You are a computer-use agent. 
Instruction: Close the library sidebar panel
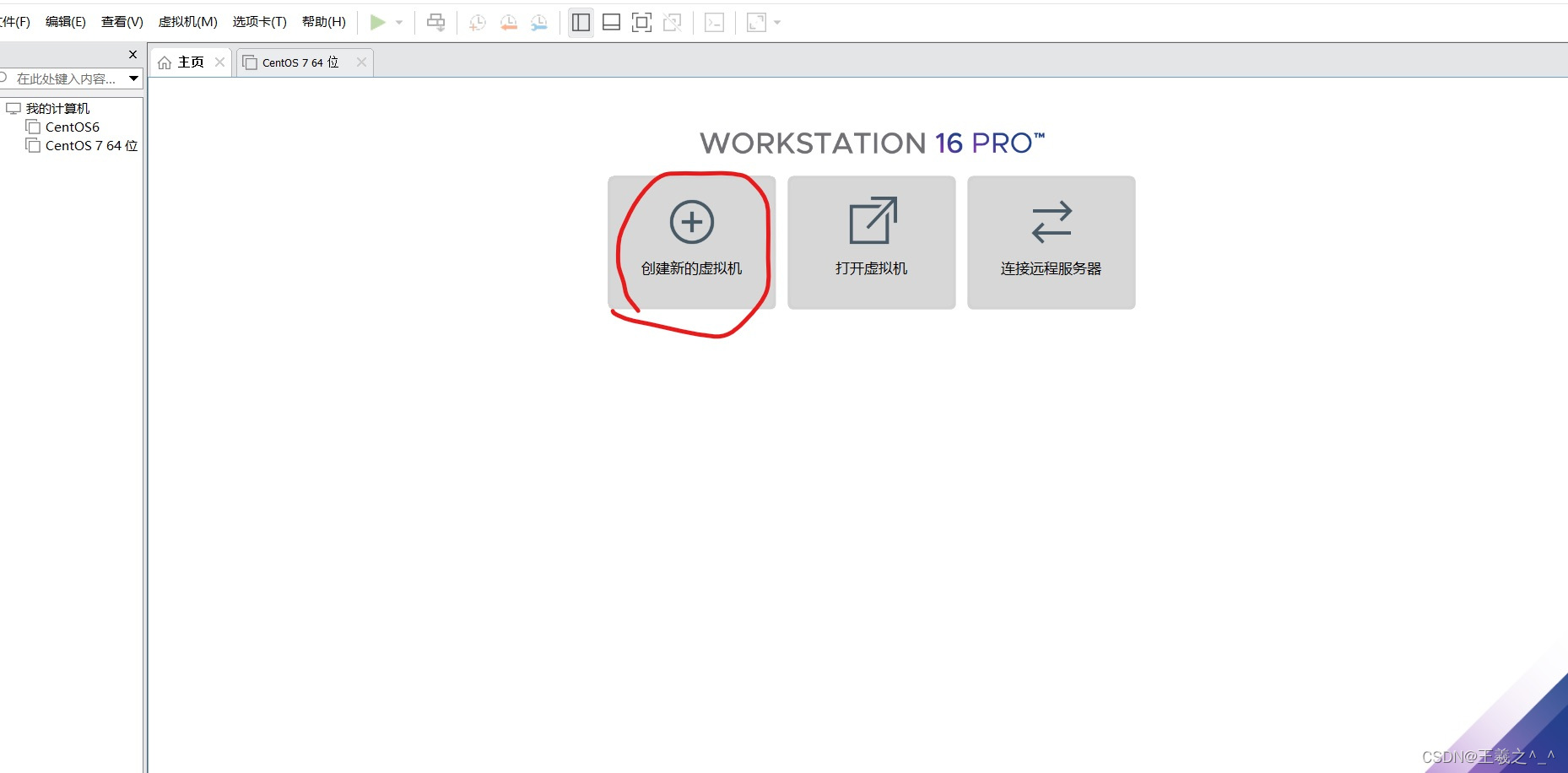point(132,54)
